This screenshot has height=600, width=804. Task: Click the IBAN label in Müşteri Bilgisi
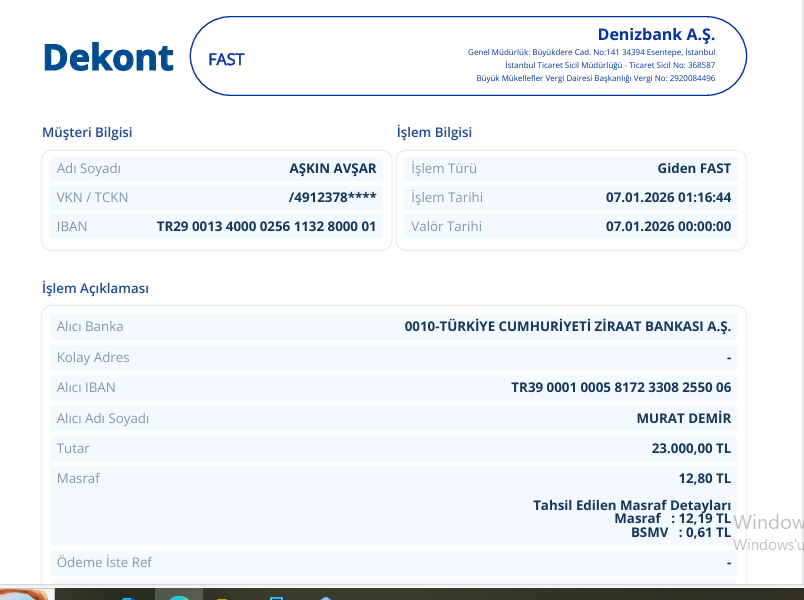[x=72, y=226]
